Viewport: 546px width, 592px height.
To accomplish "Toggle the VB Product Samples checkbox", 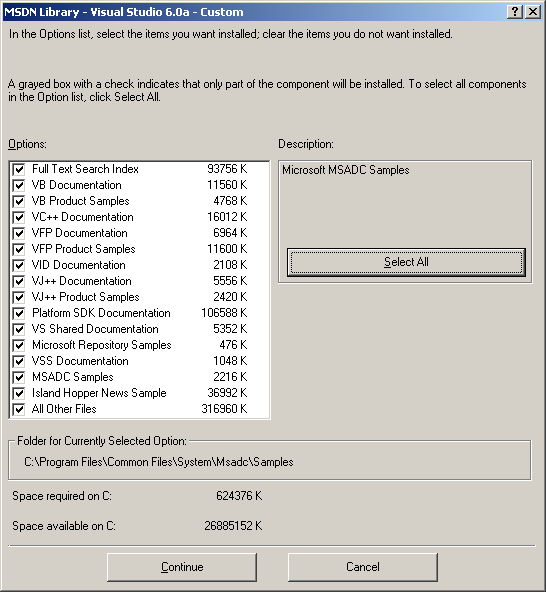I will tap(19, 201).
